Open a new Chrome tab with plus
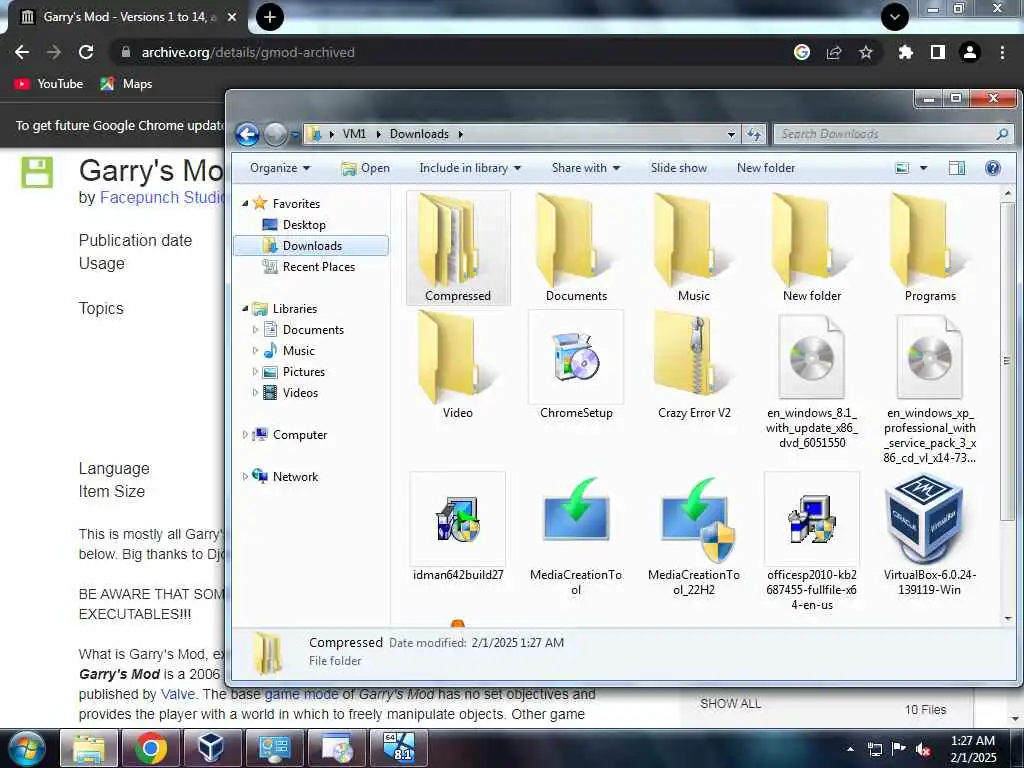This screenshot has height=768, width=1024. tap(270, 17)
